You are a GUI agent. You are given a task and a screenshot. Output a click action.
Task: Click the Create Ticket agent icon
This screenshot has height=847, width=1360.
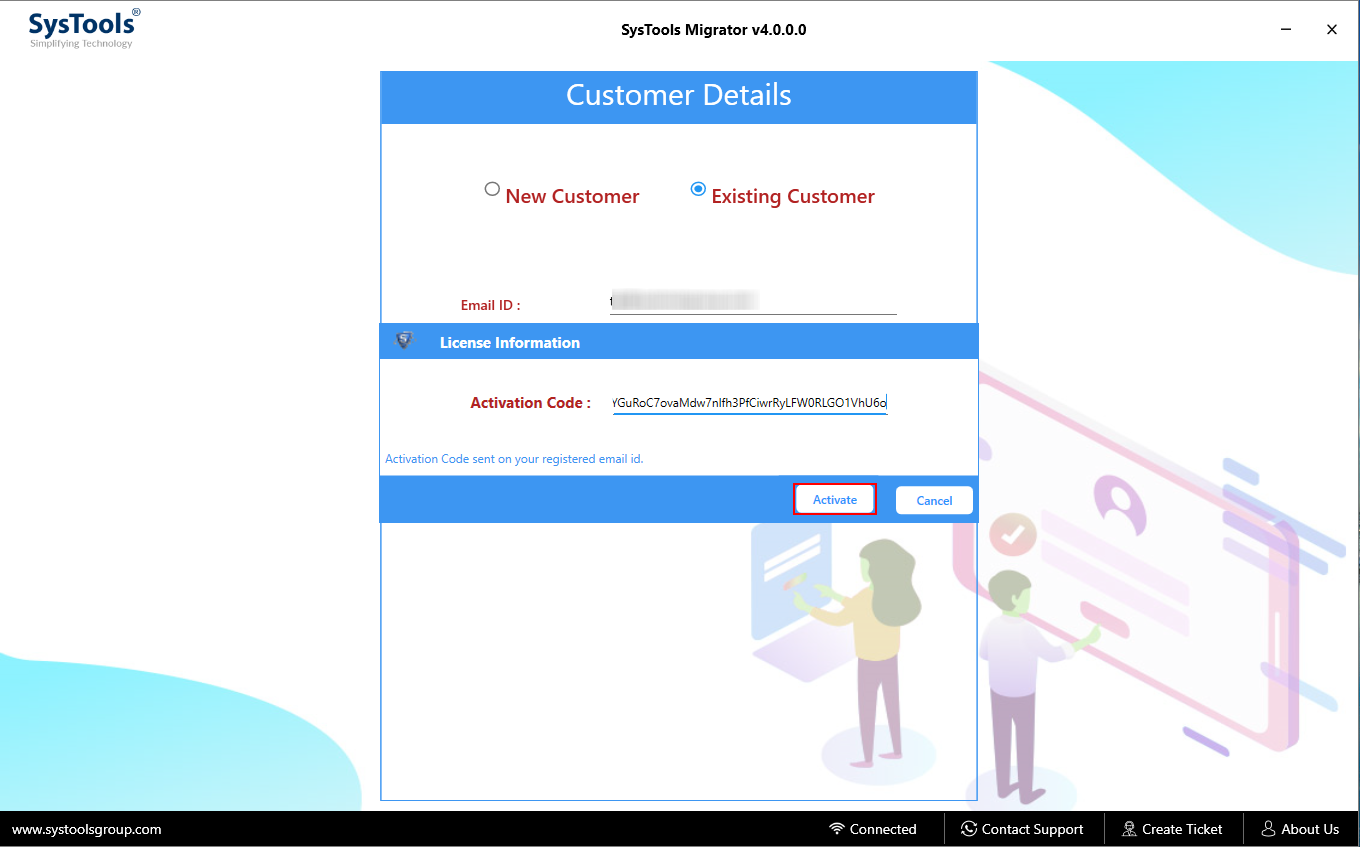point(1129,829)
